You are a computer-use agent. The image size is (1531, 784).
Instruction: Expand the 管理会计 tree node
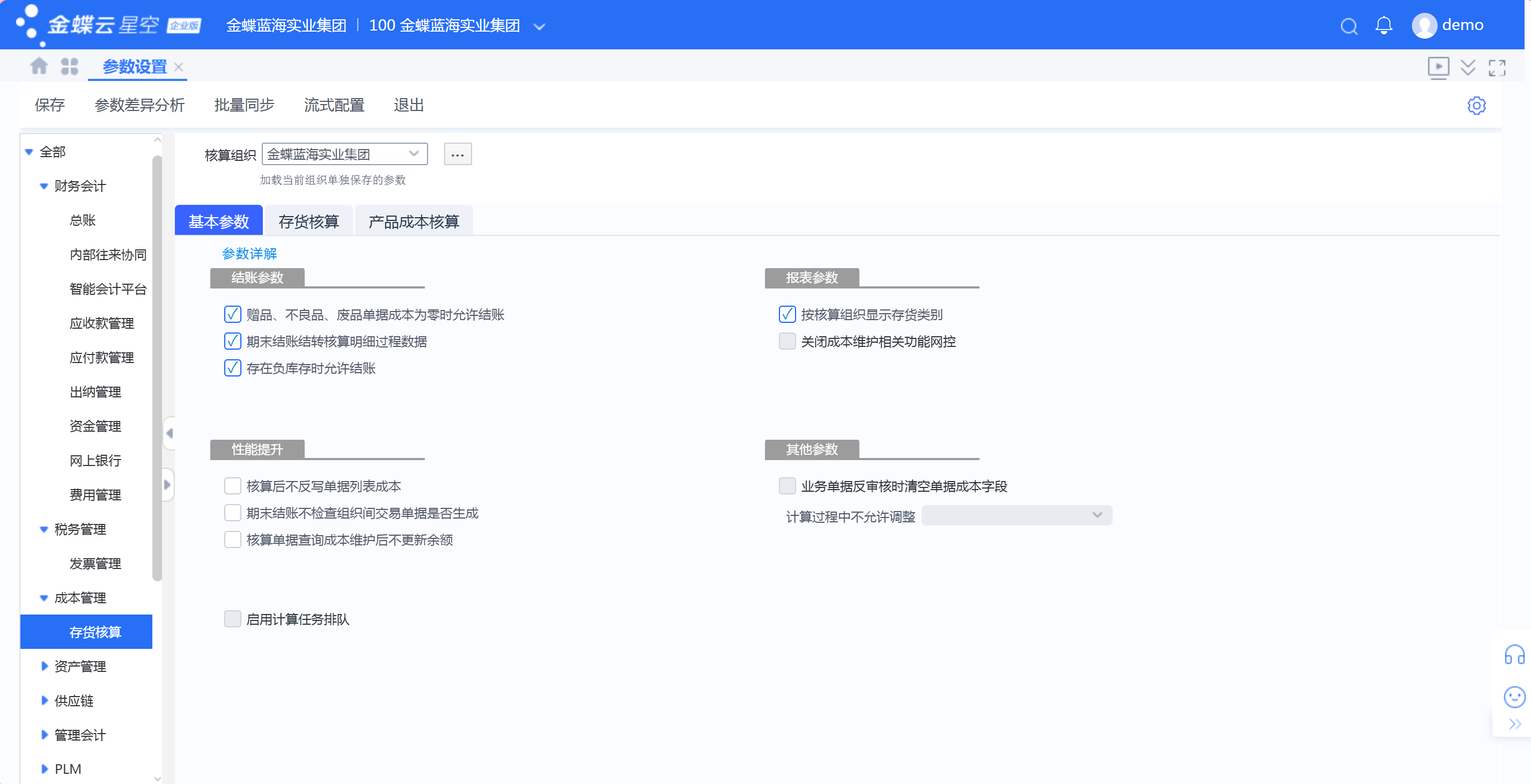point(44,735)
